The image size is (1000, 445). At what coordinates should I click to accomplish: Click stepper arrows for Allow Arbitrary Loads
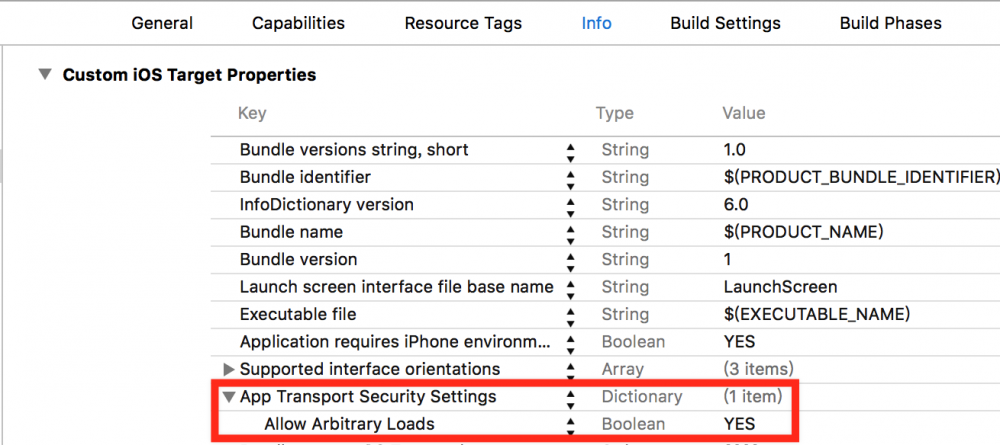(x=571, y=425)
